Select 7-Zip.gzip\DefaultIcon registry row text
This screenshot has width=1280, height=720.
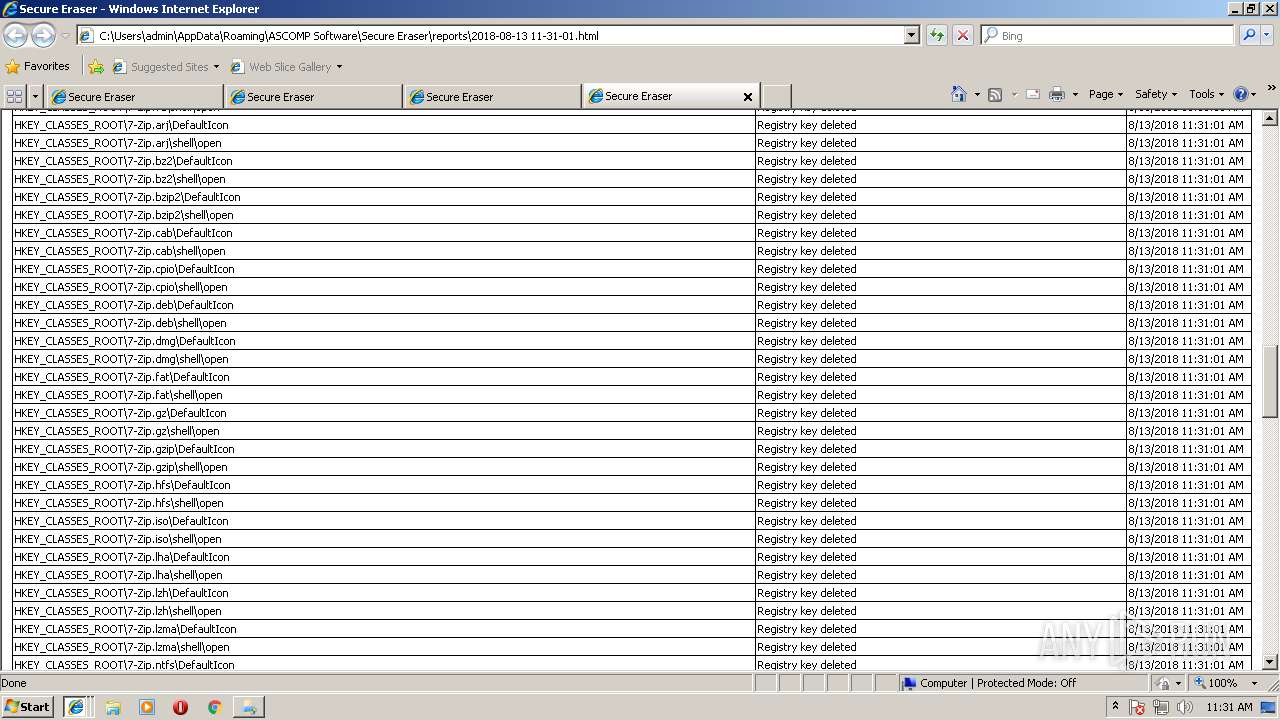click(124, 449)
